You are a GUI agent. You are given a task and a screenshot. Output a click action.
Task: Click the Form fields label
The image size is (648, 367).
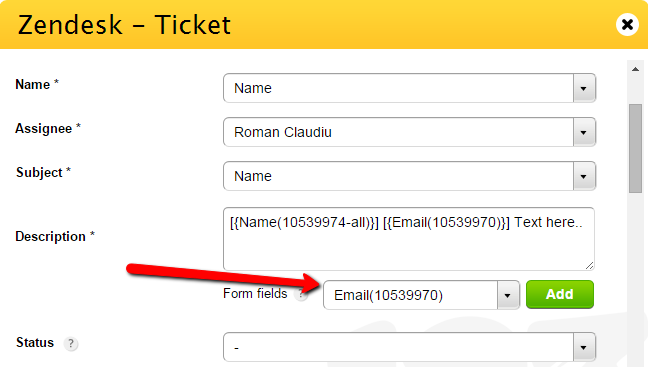[x=255, y=293]
